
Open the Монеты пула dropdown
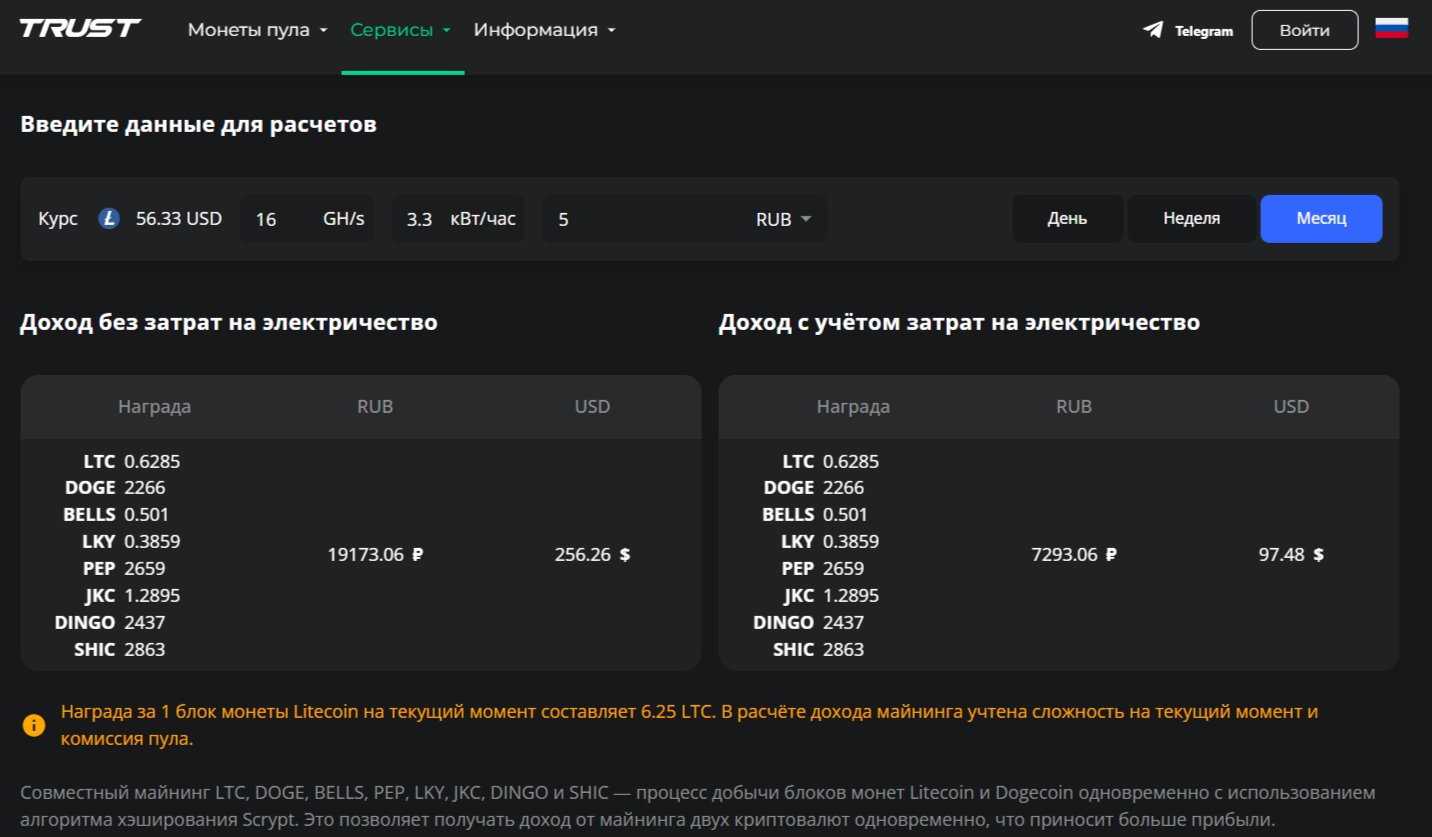coord(250,30)
